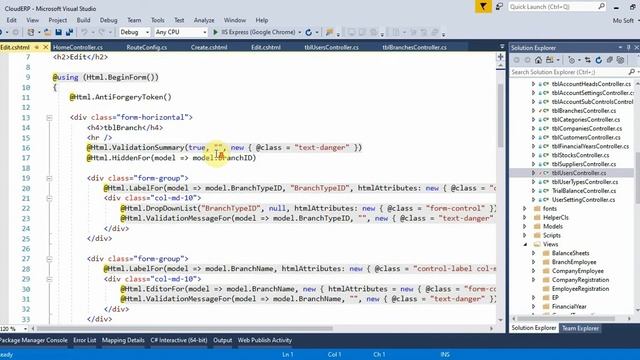640x360 pixels.
Task: Click the Solution Explorer Refresh icon
Action: coord(599,60)
